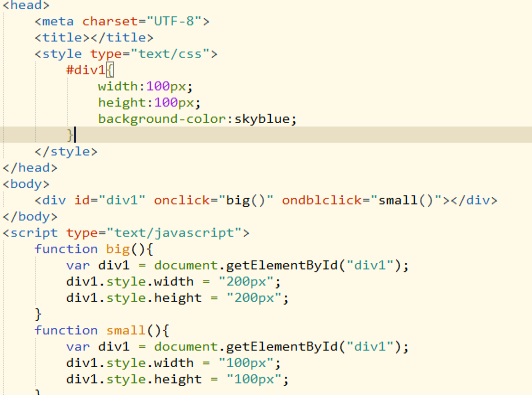The height and width of the screenshot is (395, 532).
Task: Click the "text/javascript" attribute value
Action: pos(174,233)
